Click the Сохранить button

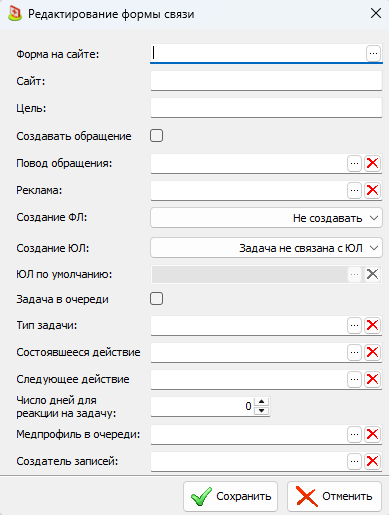point(230,496)
